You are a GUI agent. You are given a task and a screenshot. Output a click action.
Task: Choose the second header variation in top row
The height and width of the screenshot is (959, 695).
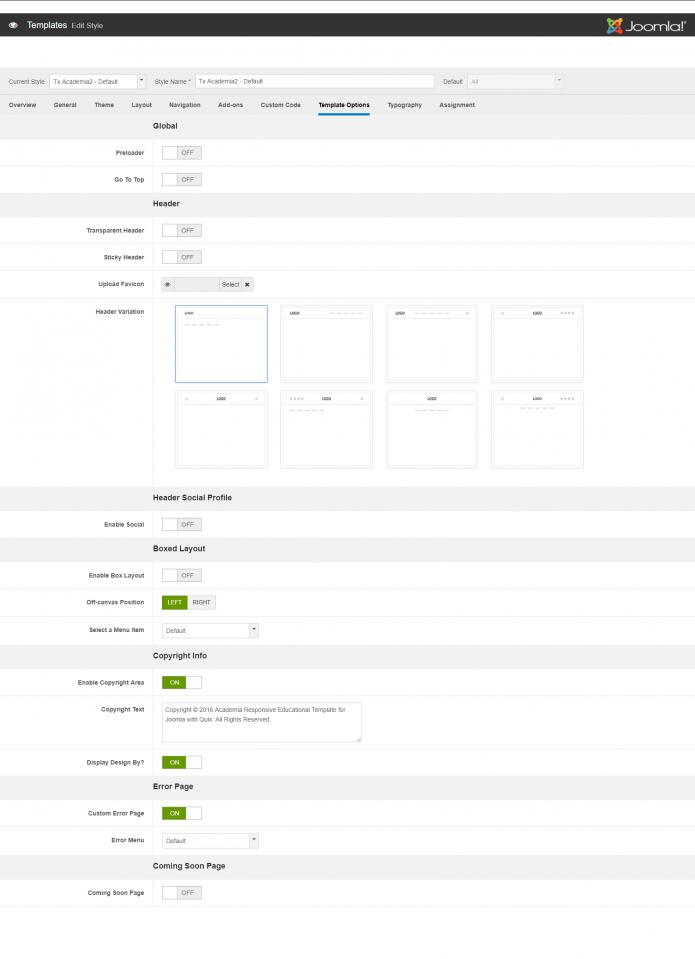point(326,343)
